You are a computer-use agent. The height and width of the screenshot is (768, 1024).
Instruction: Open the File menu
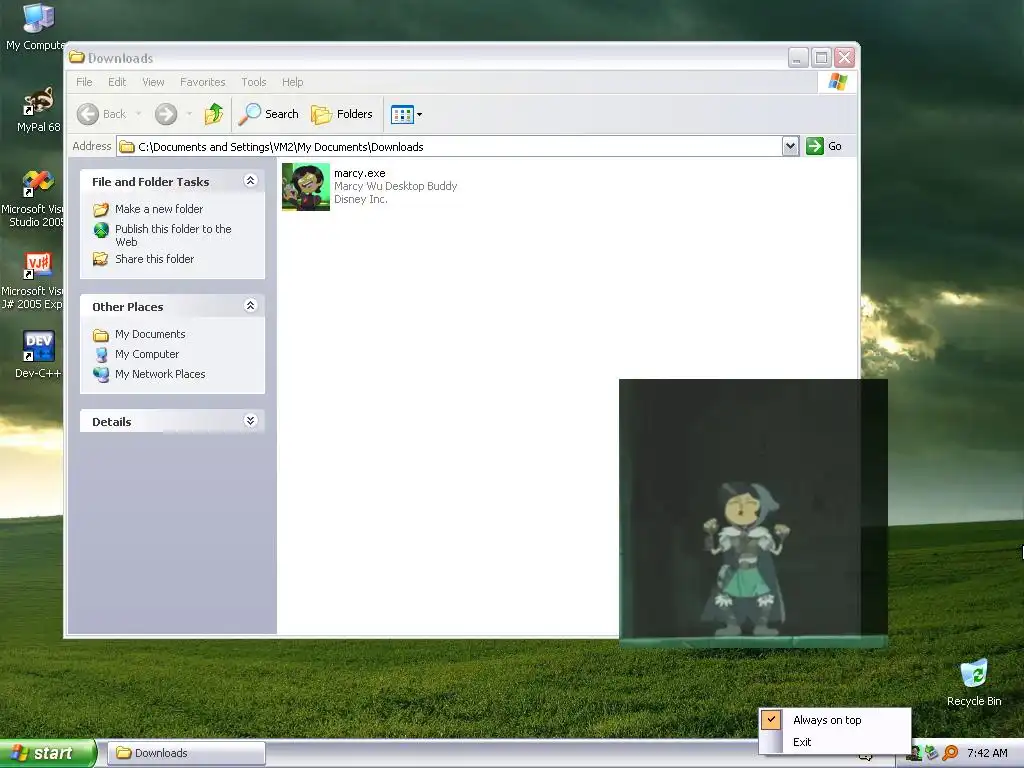tap(84, 82)
